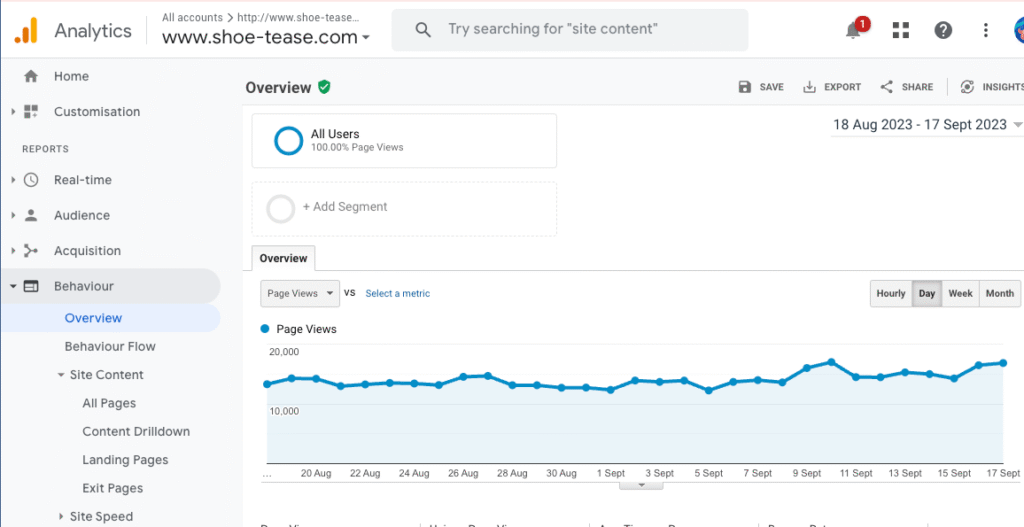
Task: Click the EXPORT button
Action: coord(832,87)
